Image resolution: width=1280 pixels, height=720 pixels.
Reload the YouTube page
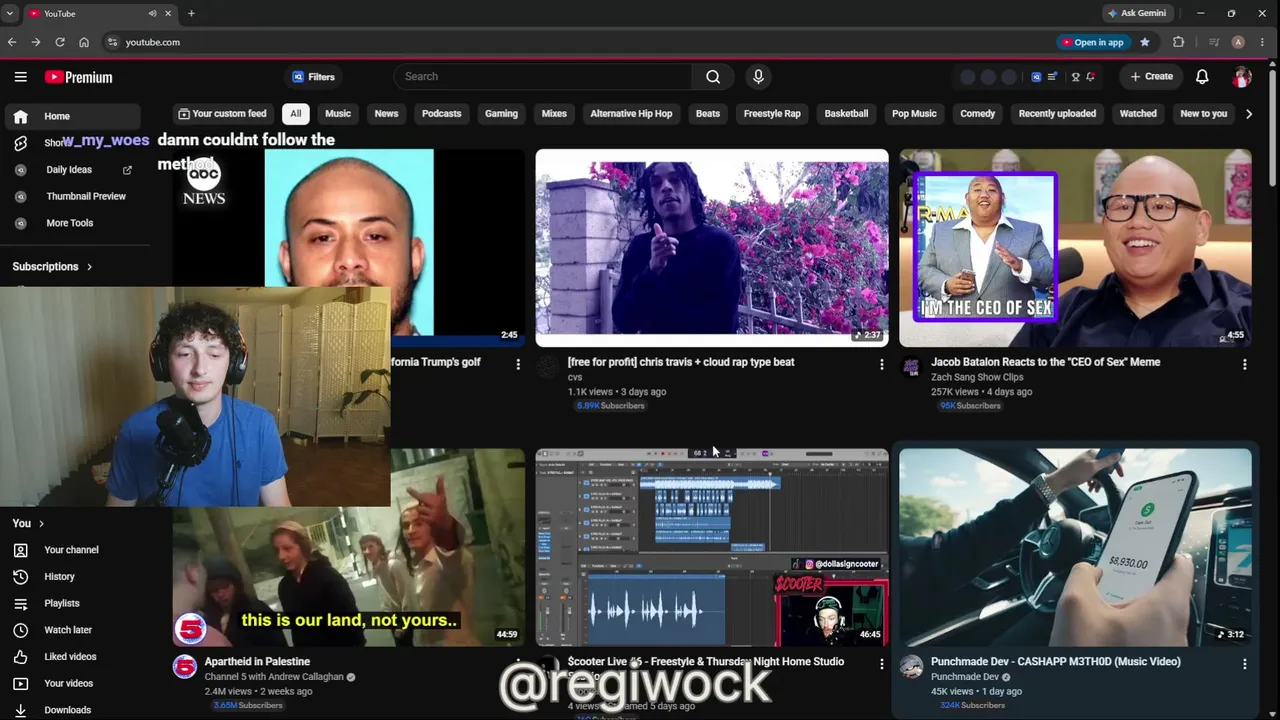pyautogui.click(x=60, y=42)
